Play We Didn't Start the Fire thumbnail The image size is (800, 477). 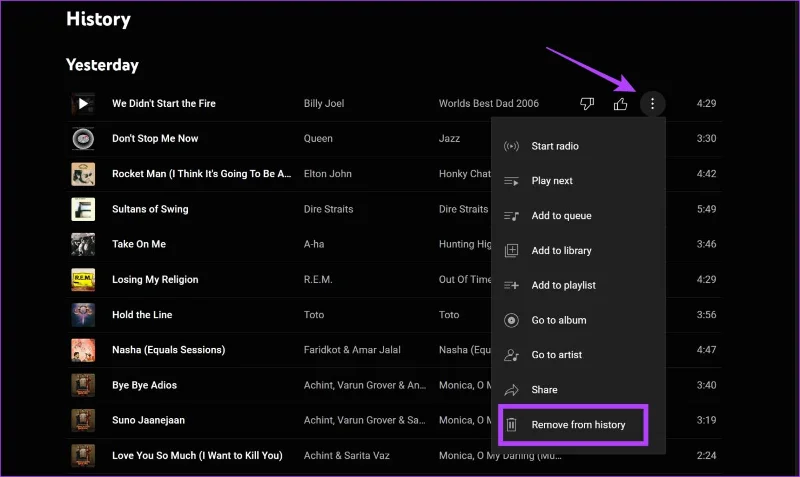pos(83,104)
